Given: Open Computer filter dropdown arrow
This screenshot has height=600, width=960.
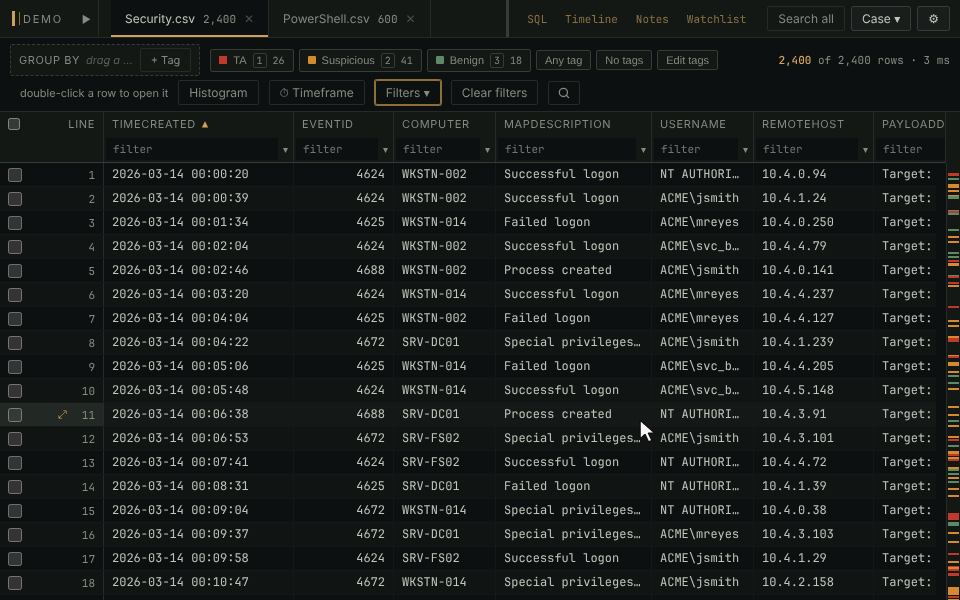Looking at the screenshot, I should coord(487,150).
